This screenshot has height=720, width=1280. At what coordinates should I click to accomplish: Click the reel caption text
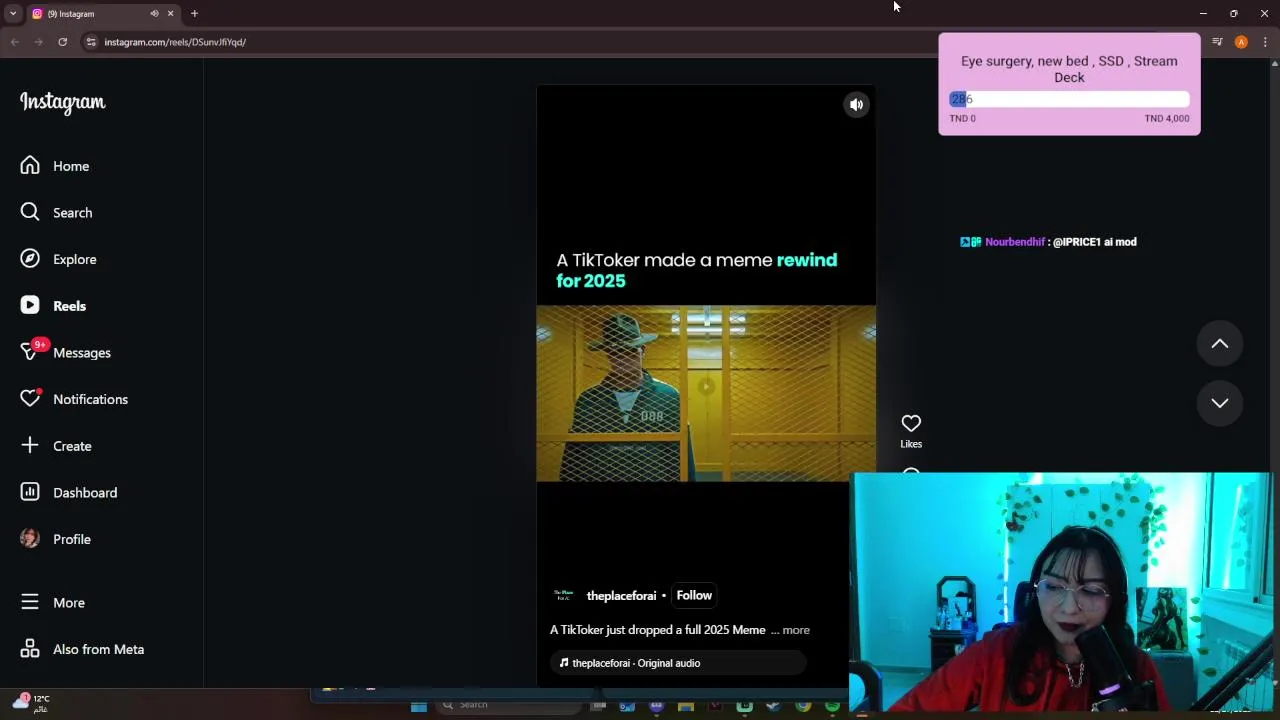(x=658, y=630)
